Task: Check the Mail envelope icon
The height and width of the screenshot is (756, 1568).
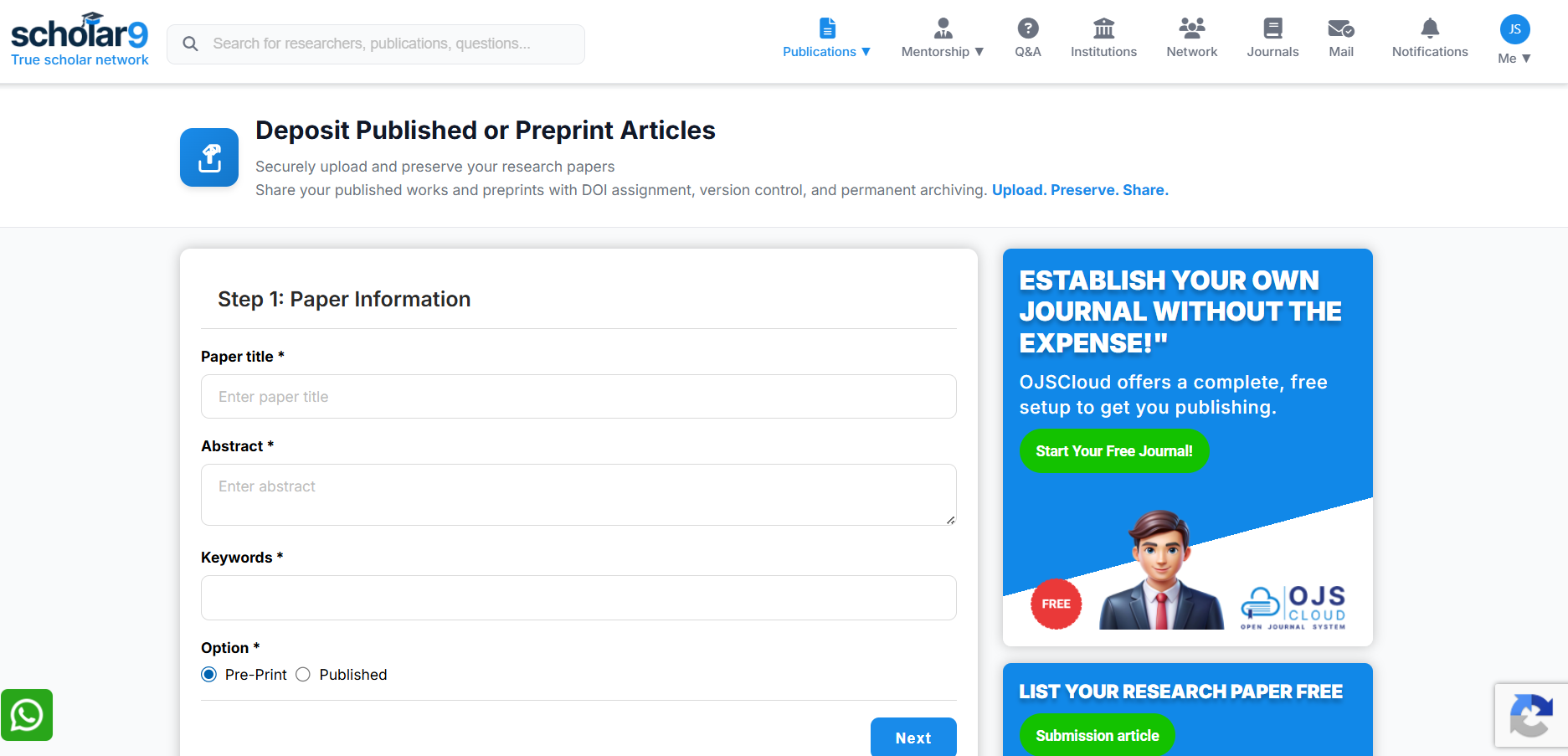Action: (1341, 28)
